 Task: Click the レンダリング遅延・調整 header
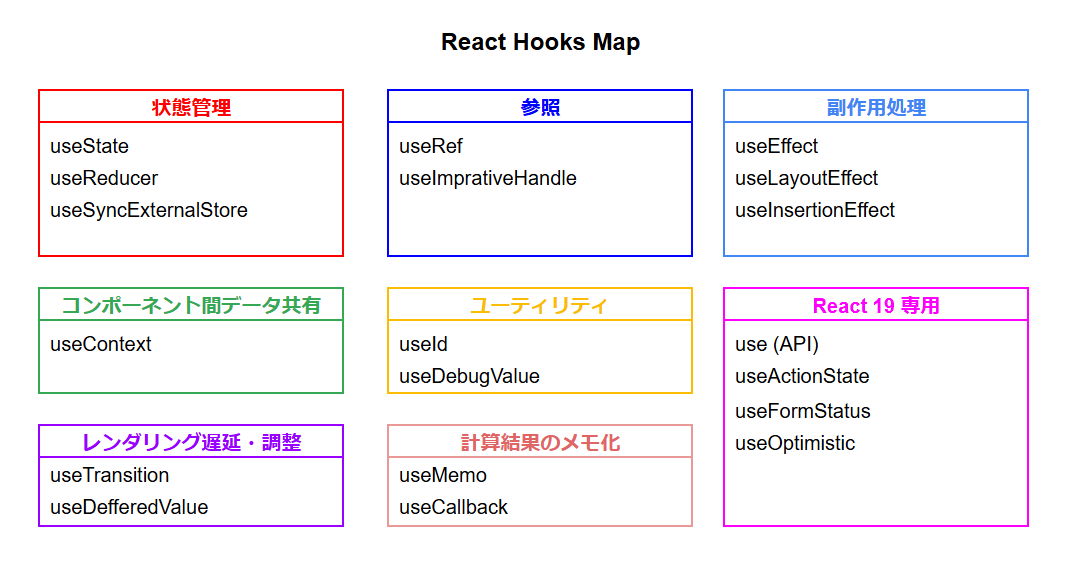tap(191, 442)
